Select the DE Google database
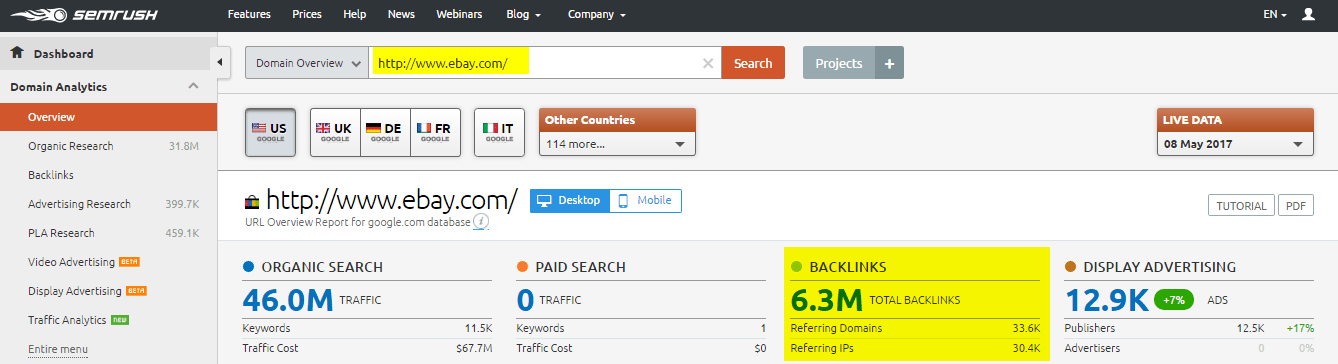 (x=384, y=132)
